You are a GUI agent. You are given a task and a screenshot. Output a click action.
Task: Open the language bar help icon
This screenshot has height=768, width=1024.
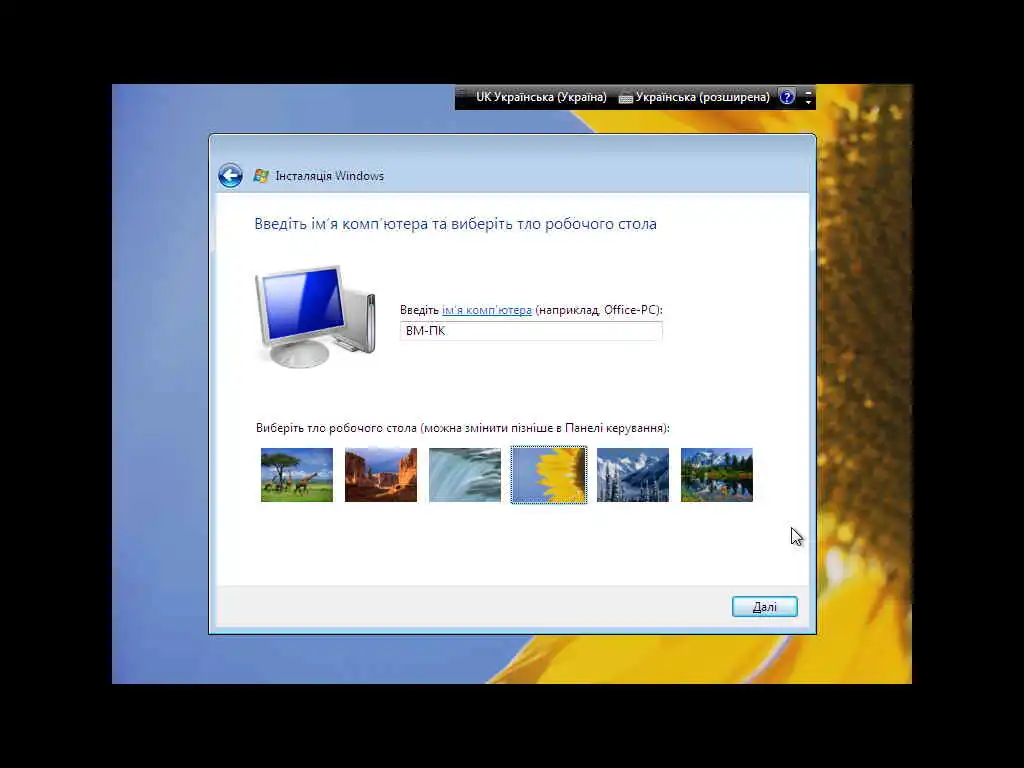click(788, 97)
